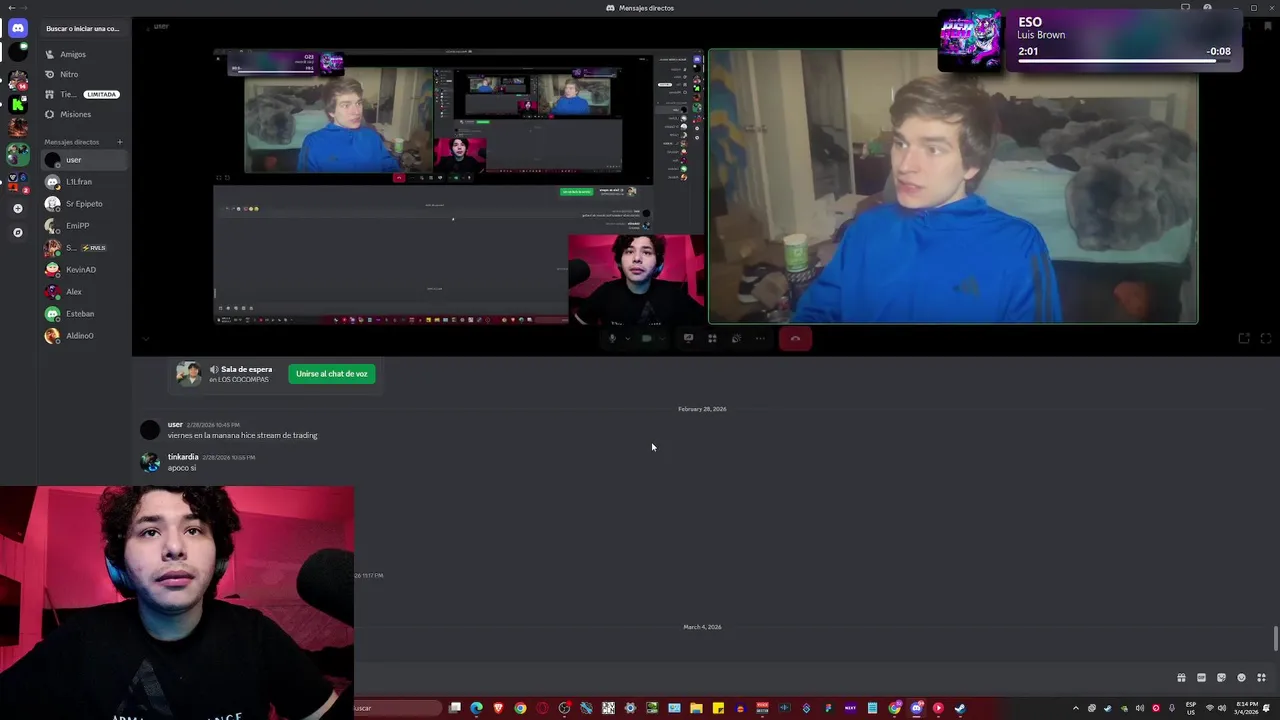
Task: Click the blue-hoodie webcam video tile
Action: pos(953,187)
